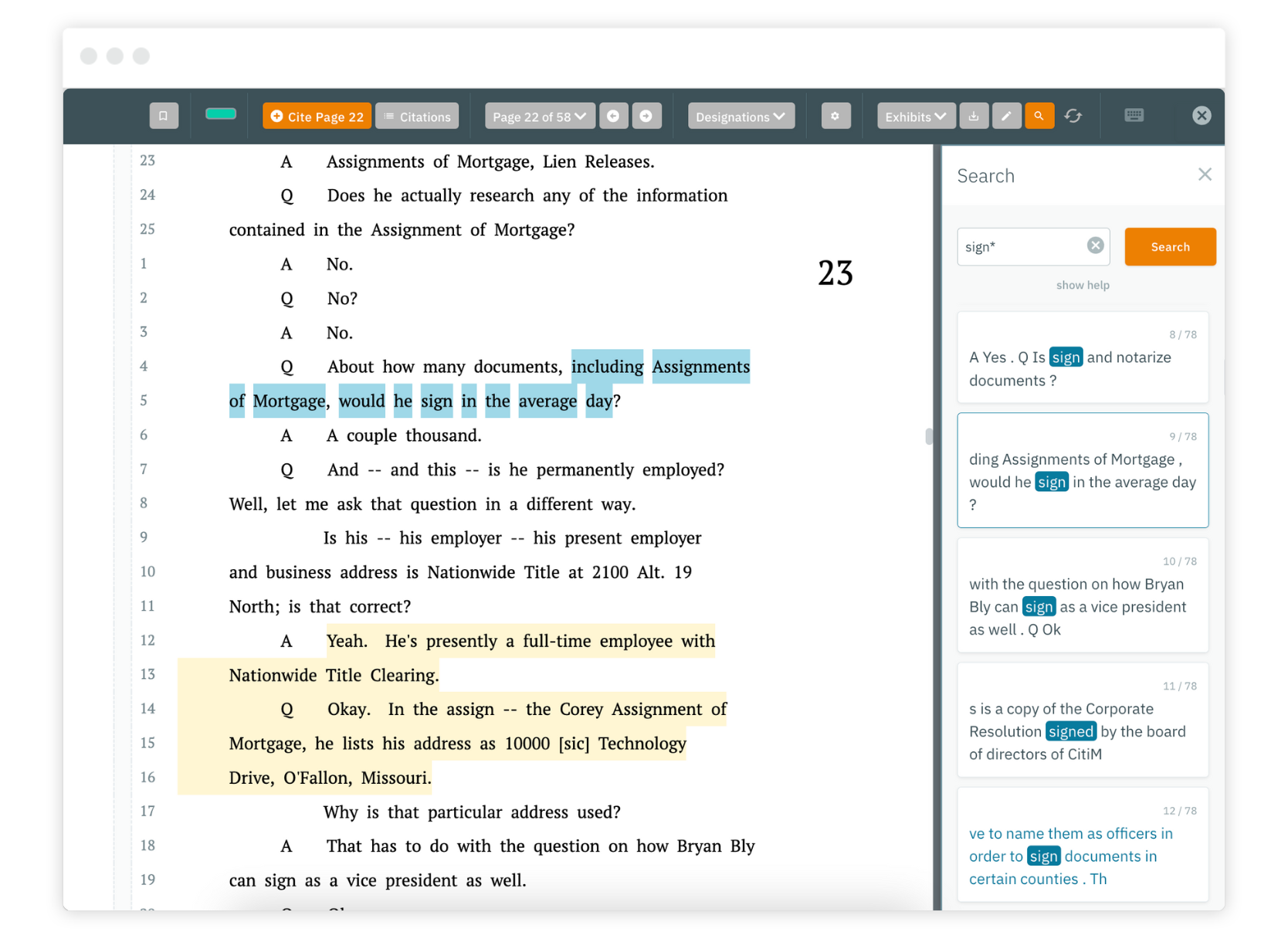Activate the orange search magnifier tool
The image size is (1288, 939).
(1039, 116)
